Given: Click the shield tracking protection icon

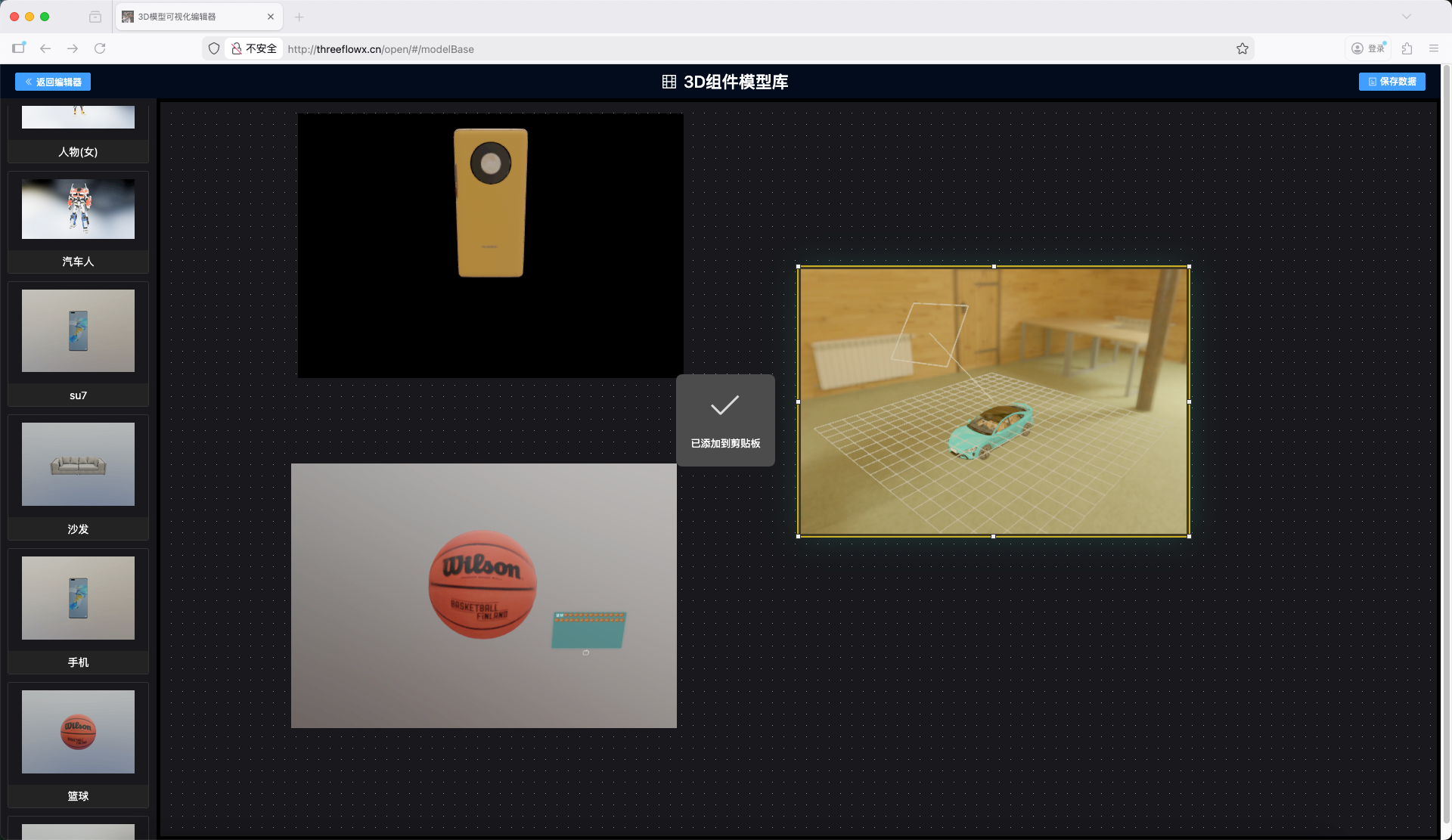Looking at the screenshot, I should click(214, 48).
